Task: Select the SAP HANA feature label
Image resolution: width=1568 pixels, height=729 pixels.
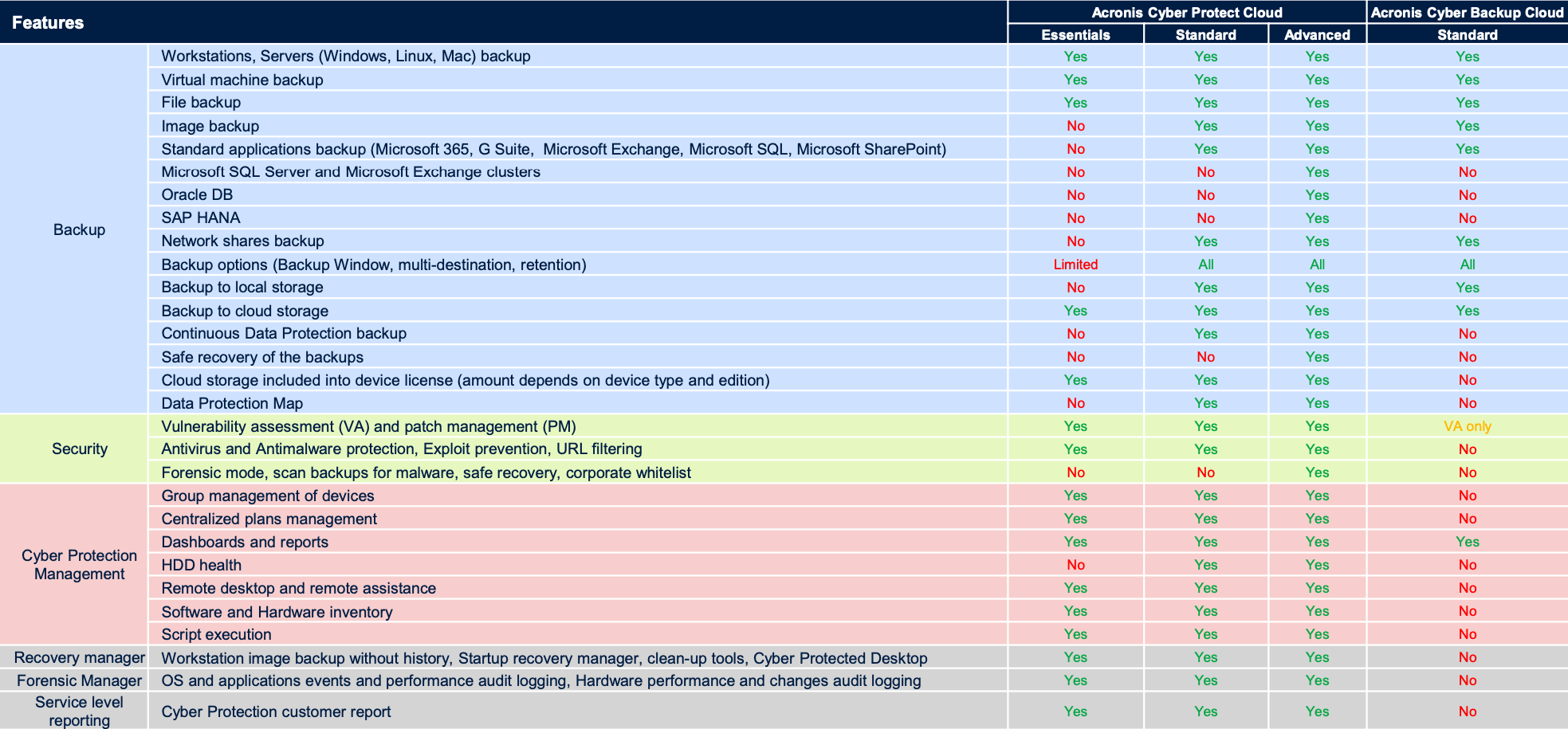Action: coord(200,218)
